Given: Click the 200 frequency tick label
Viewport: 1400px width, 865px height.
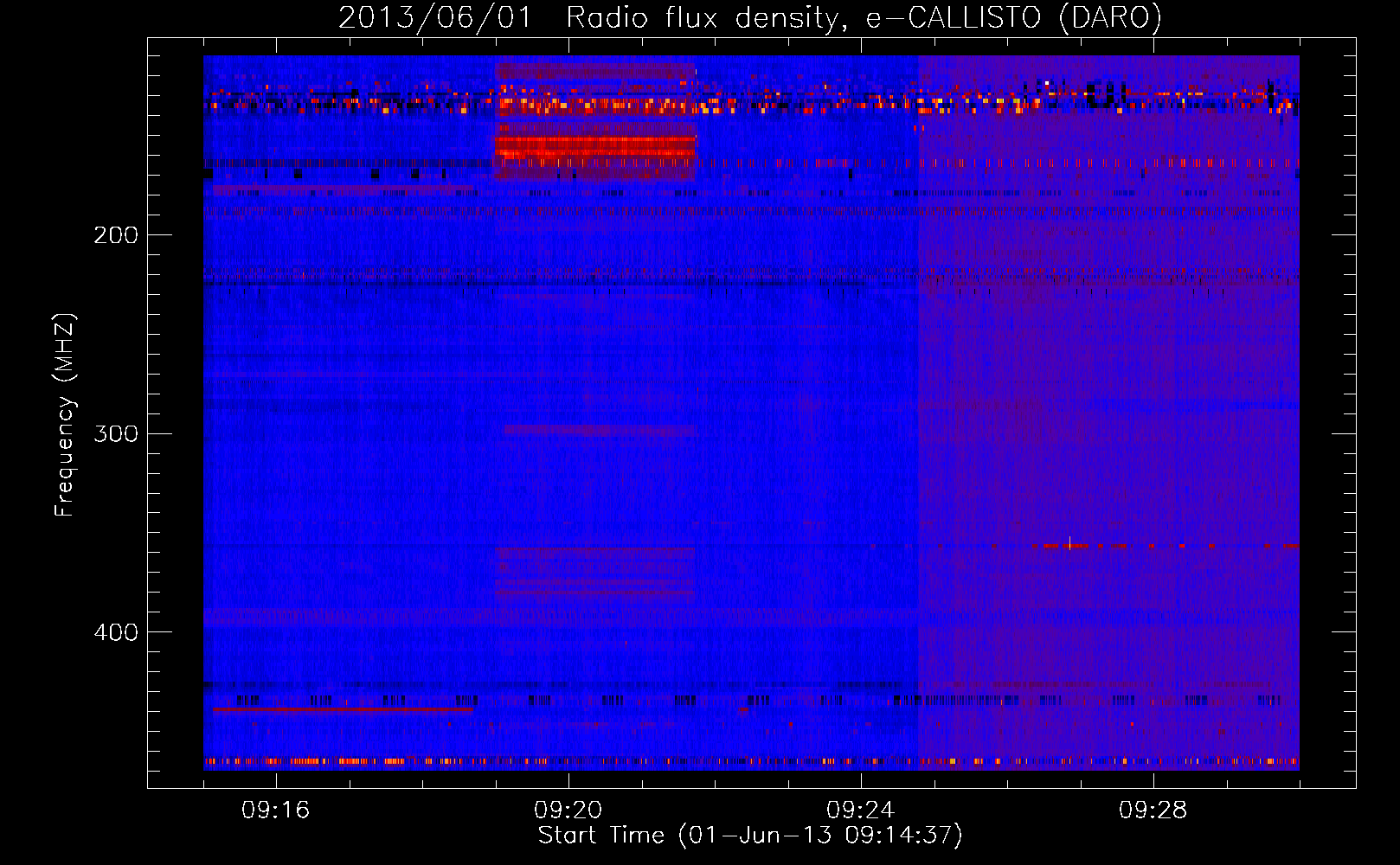Looking at the screenshot, I should 116,235.
